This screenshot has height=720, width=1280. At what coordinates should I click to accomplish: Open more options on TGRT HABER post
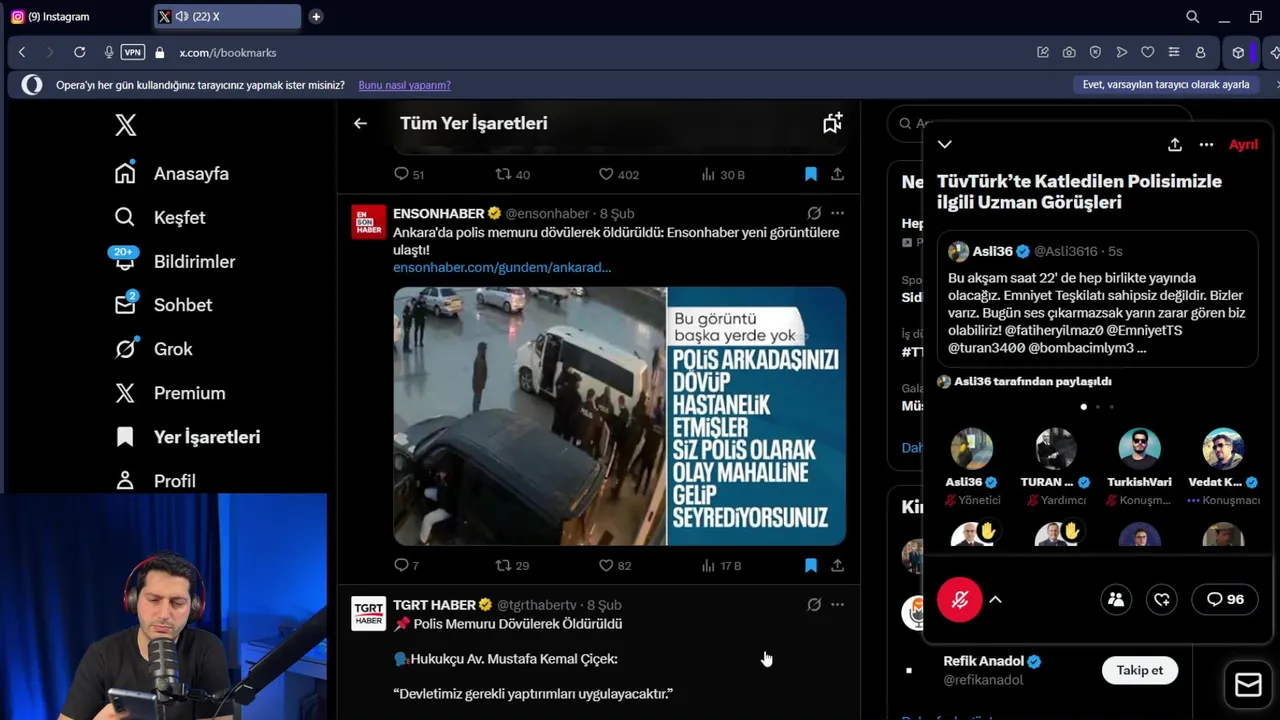point(837,605)
